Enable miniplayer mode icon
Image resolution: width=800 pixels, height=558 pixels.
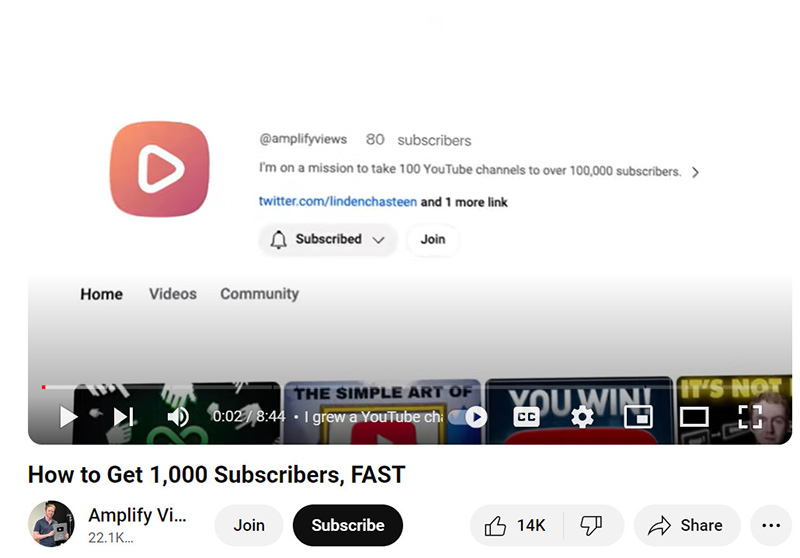point(638,417)
